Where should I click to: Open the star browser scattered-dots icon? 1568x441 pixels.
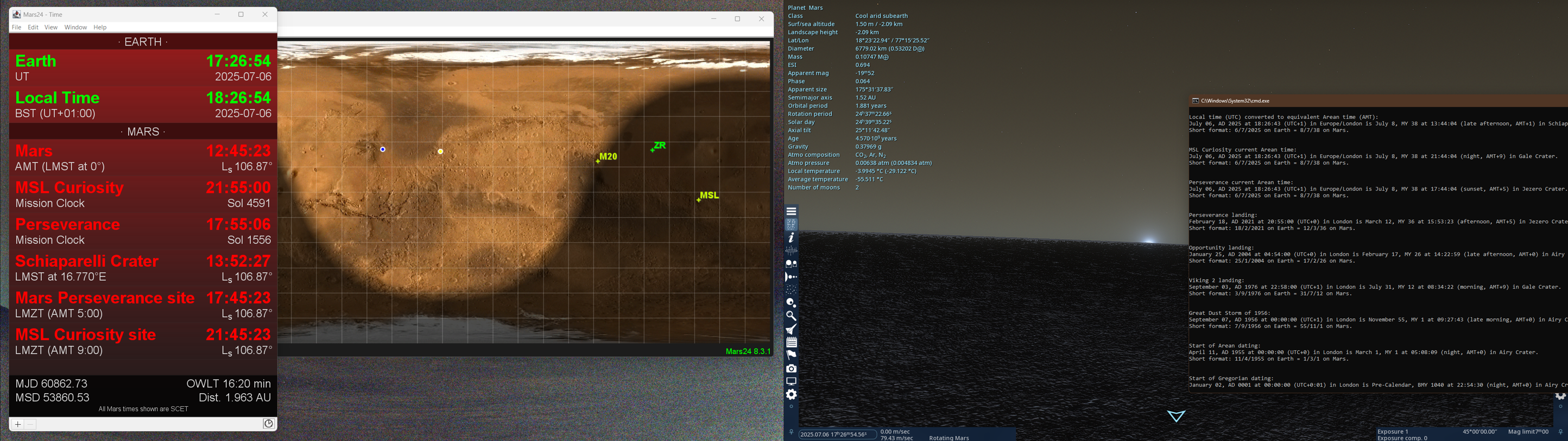(791, 289)
